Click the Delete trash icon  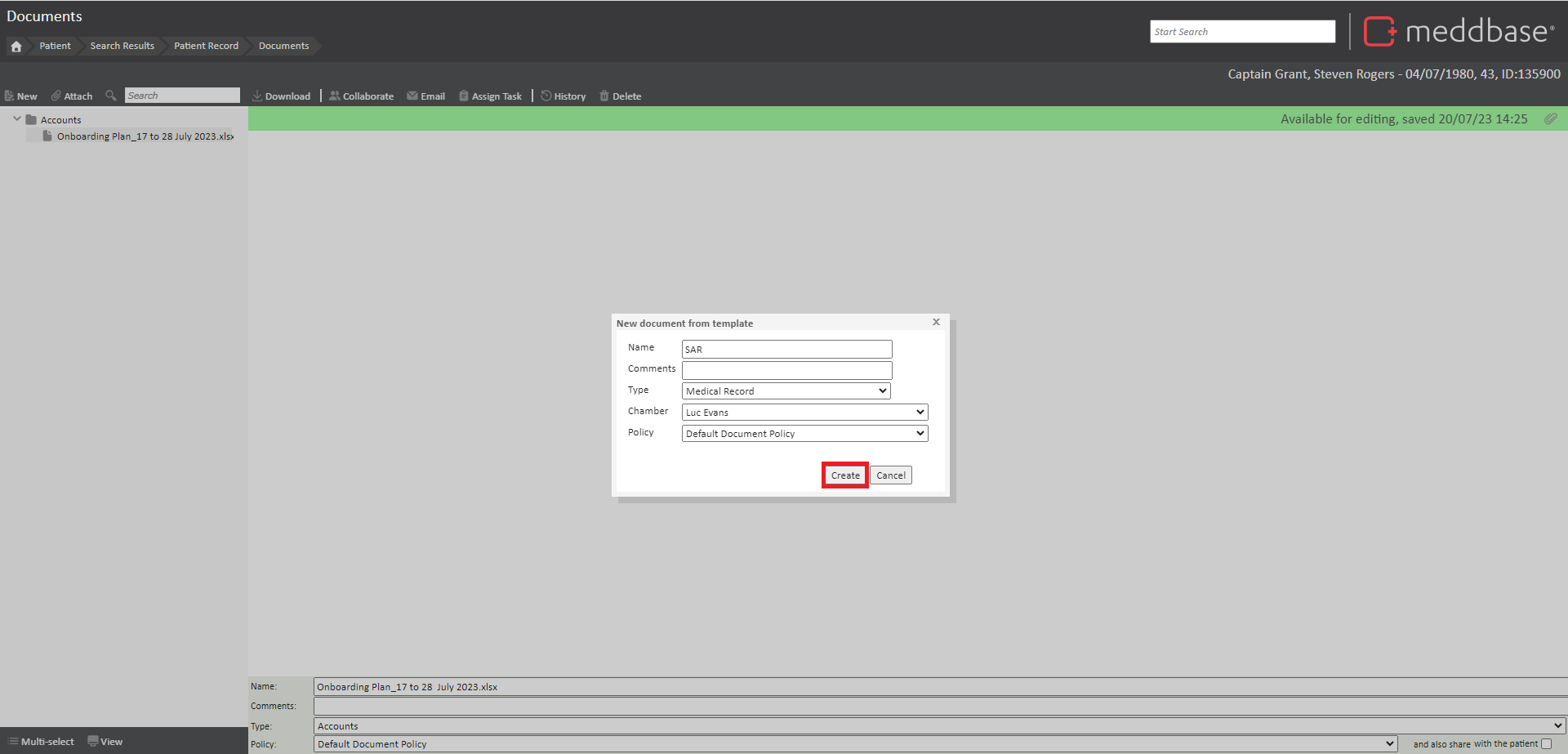(604, 96)
